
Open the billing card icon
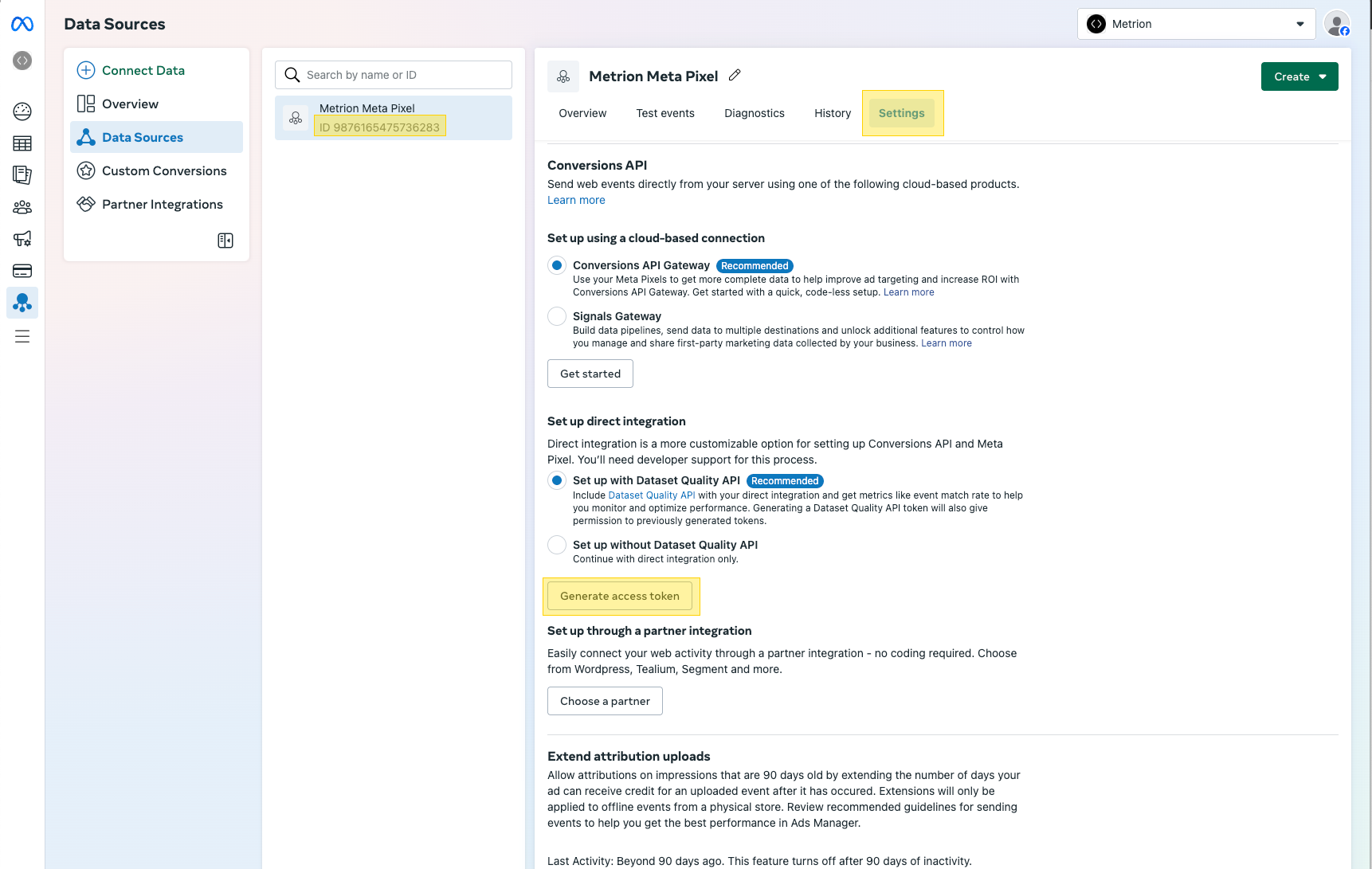(x=22, y=271)
